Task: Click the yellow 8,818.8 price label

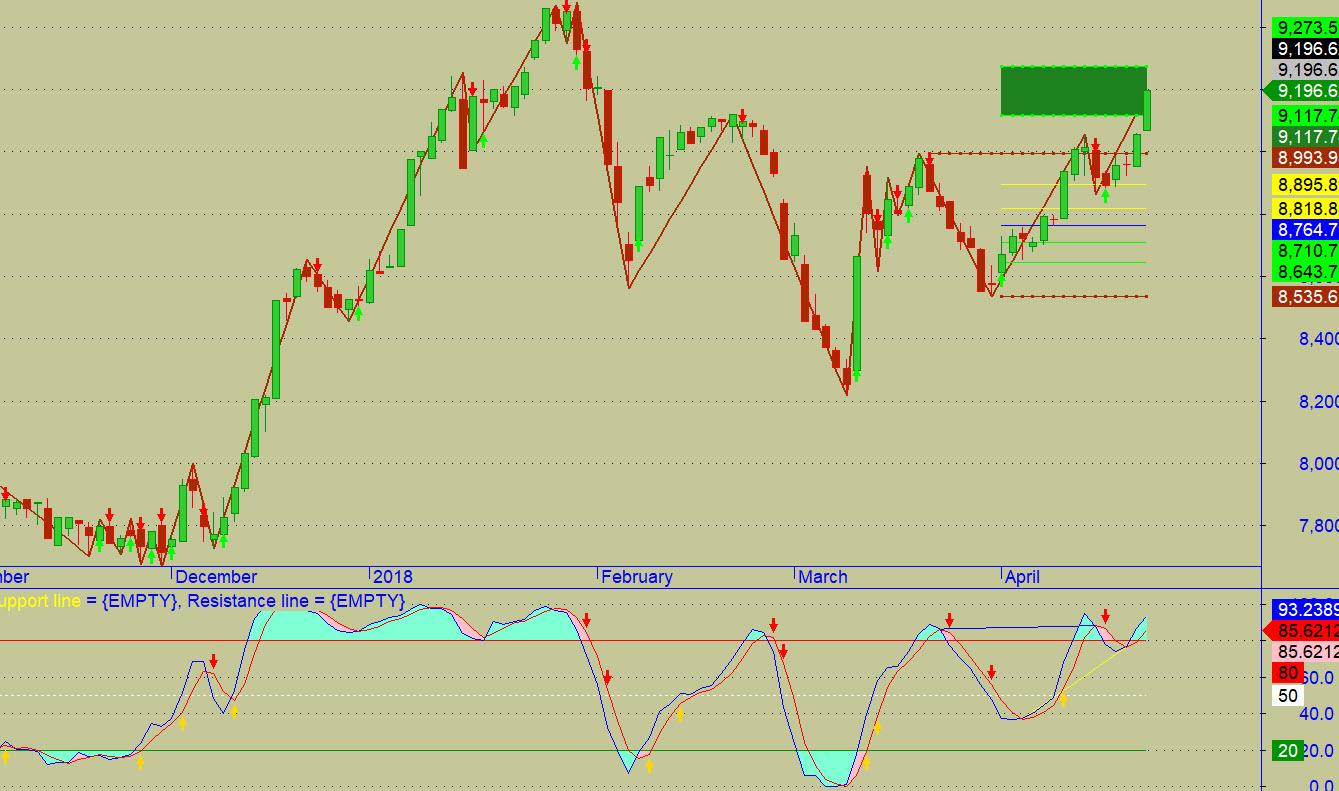Action: pos(1305,208)
